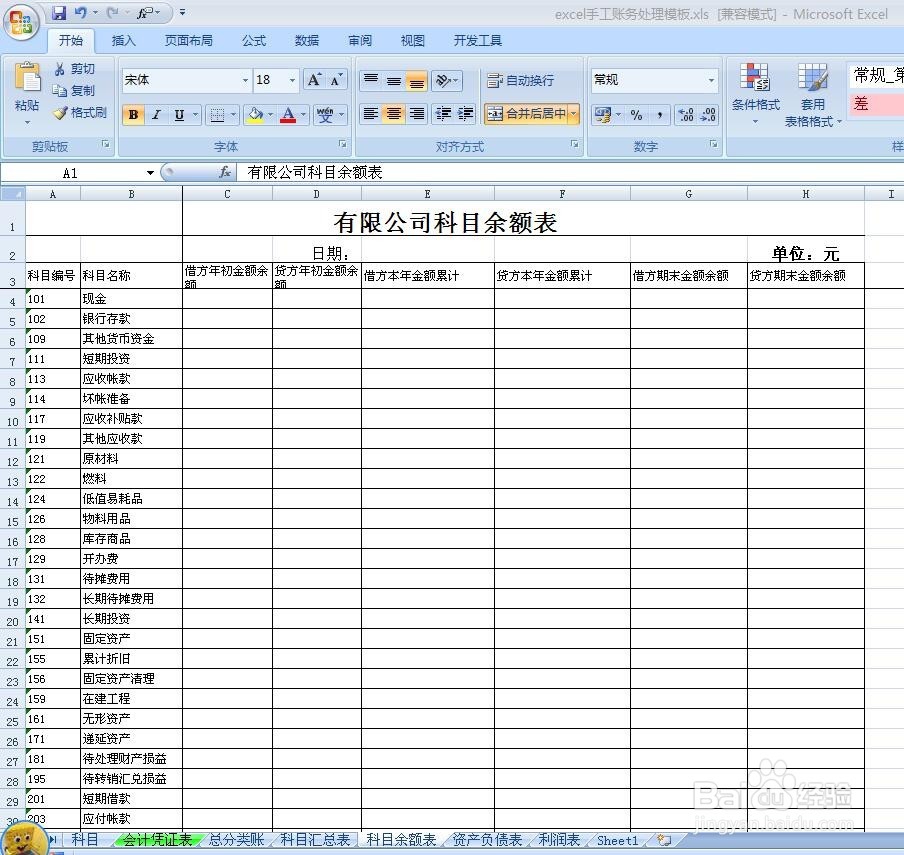Toggle Bold formatting off
904x855 pixels.
point(133,114)
